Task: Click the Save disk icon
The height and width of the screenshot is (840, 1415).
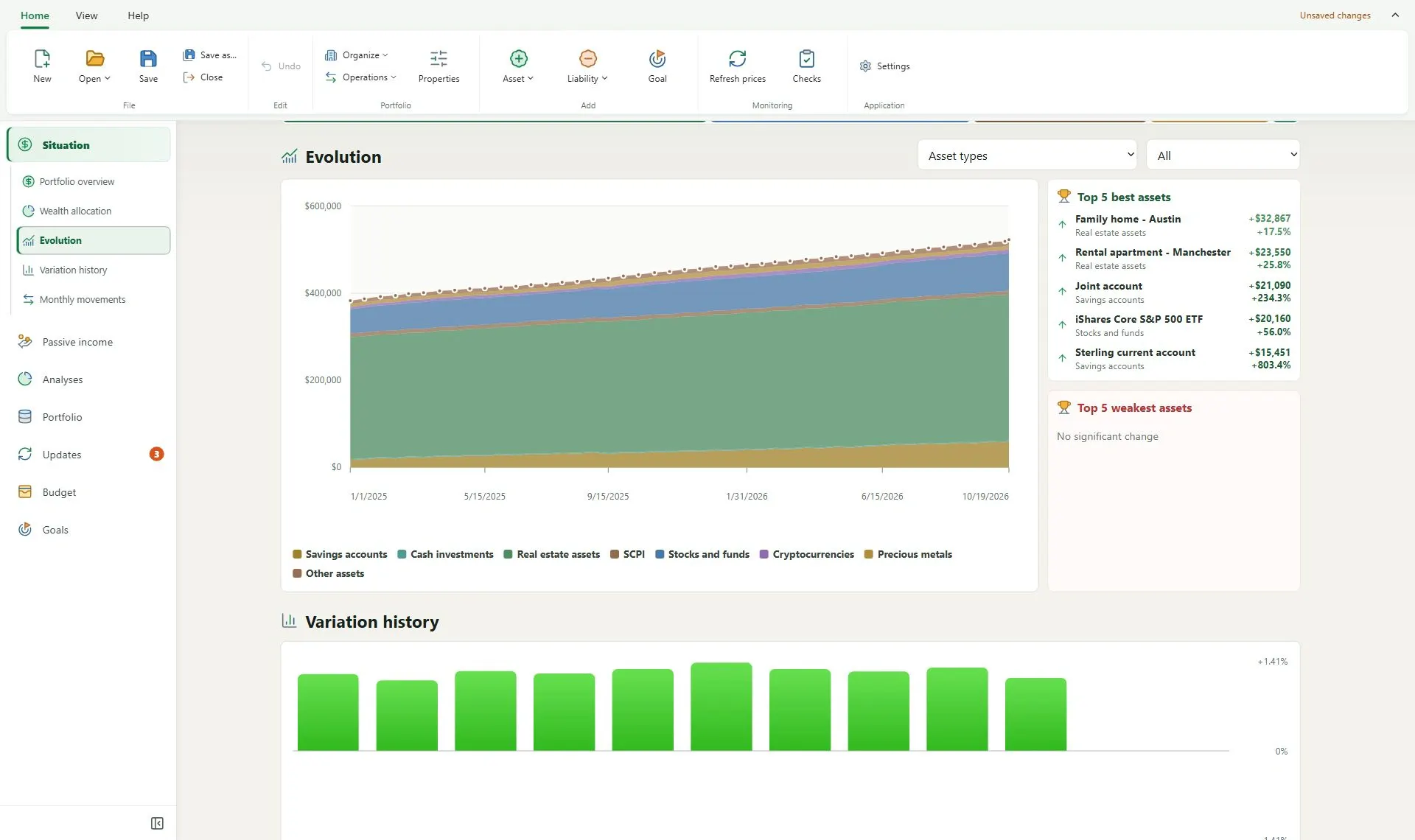Action: tap(148, 58)
